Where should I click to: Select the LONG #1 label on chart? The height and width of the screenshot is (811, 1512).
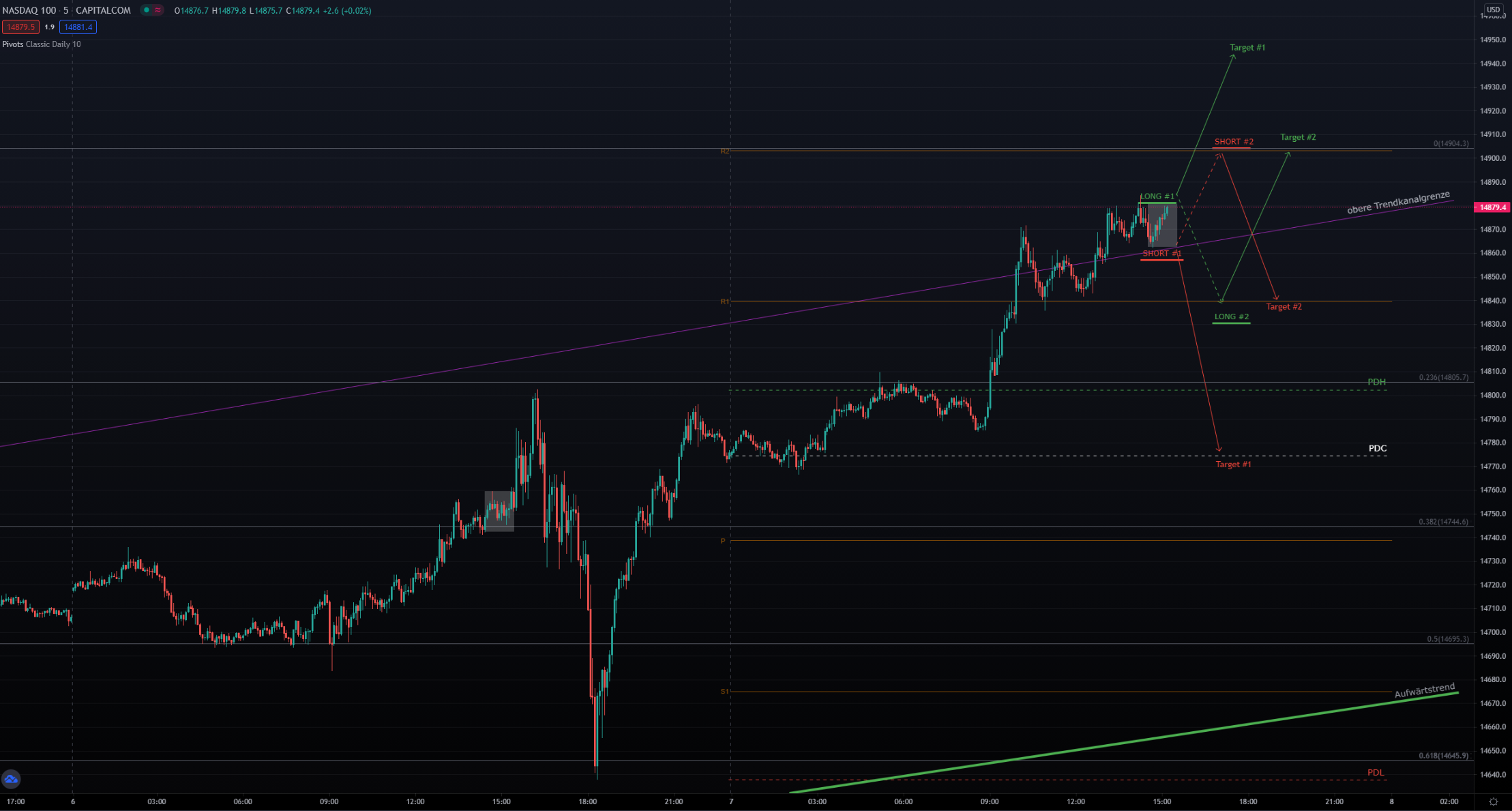[1158, 196]
